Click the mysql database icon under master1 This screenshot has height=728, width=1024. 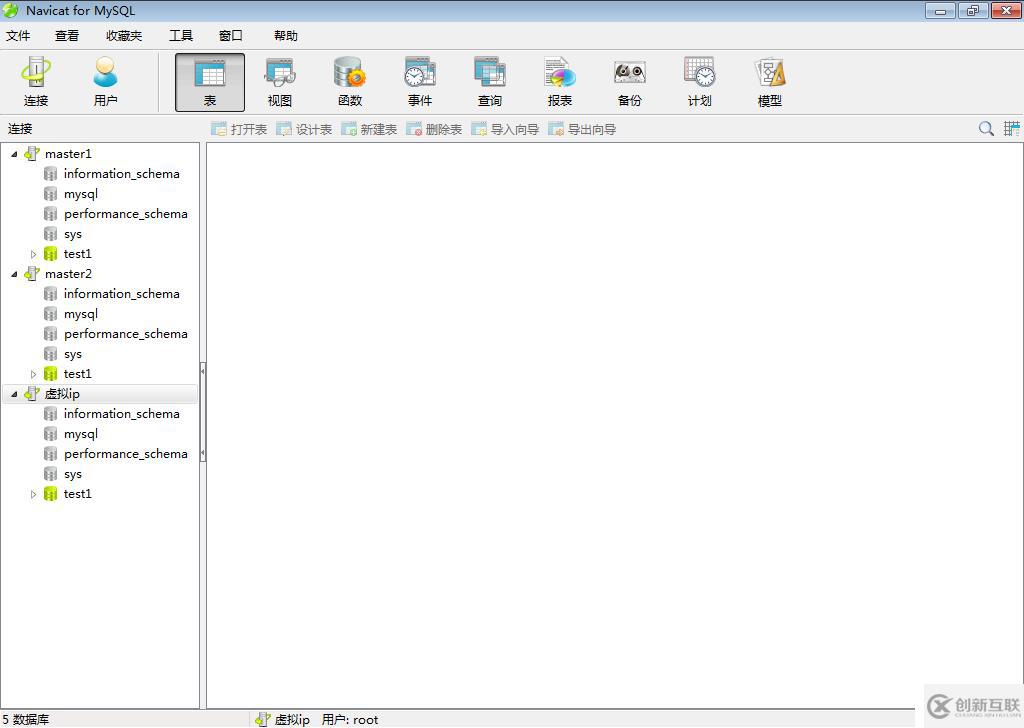click(50, 194)
